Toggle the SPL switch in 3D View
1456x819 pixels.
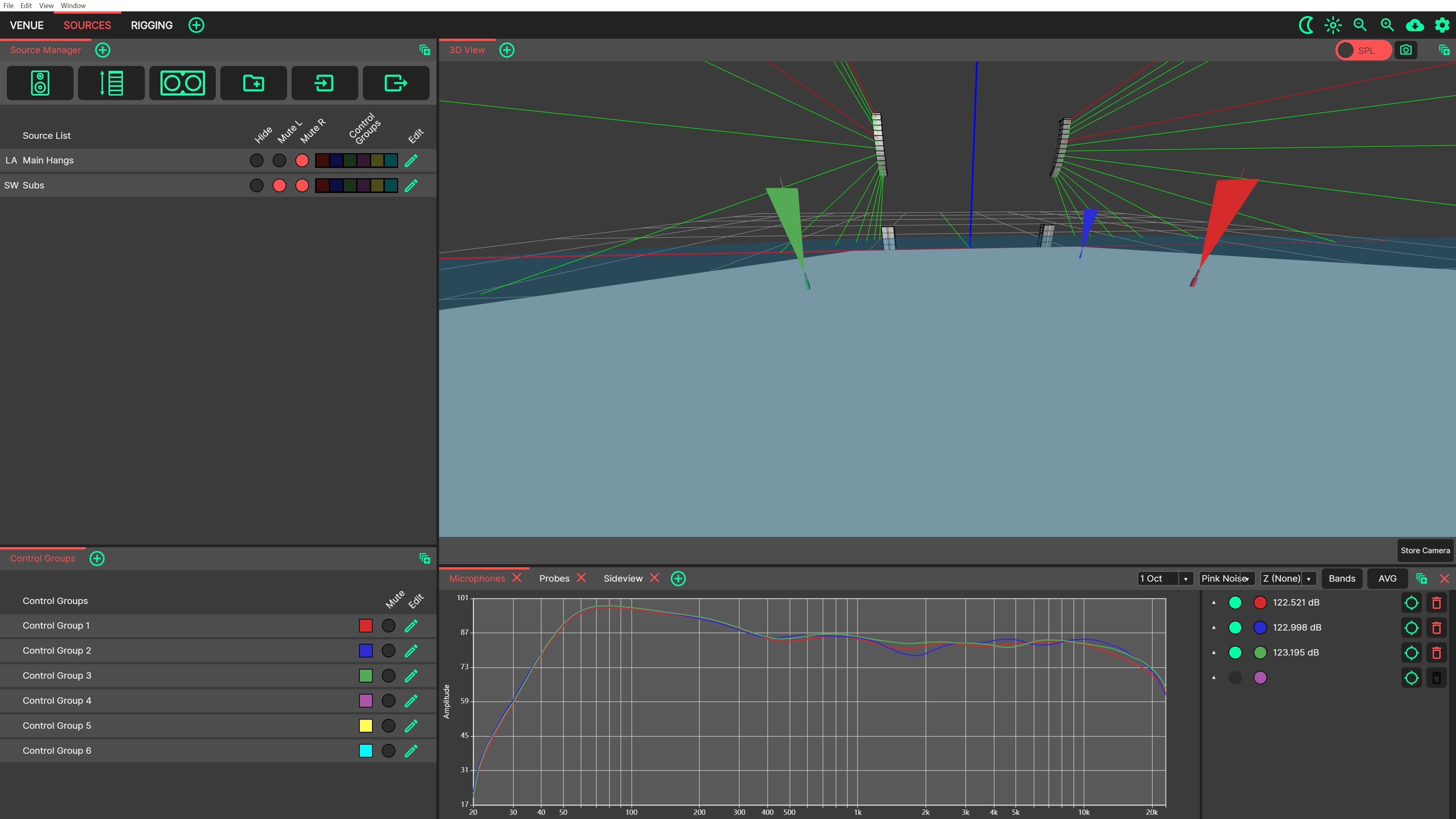[1362, 50]
